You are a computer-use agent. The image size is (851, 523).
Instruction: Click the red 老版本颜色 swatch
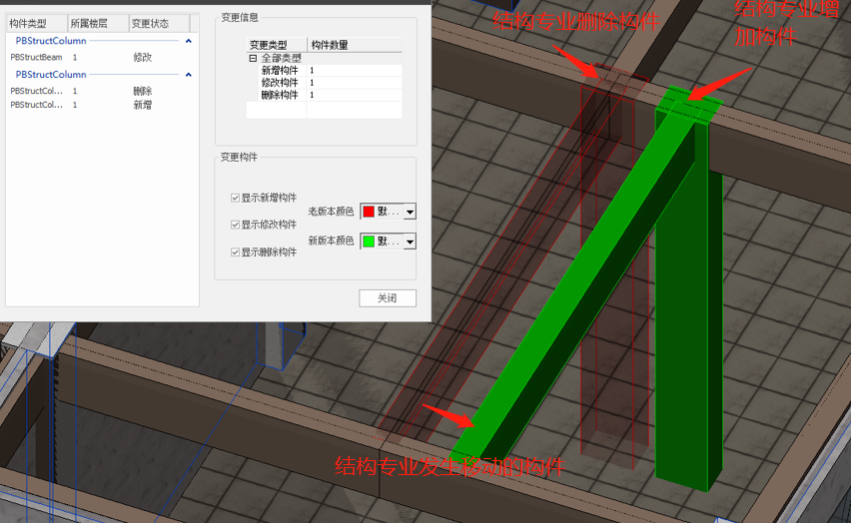pyautogui.click(x=369, y=212)
